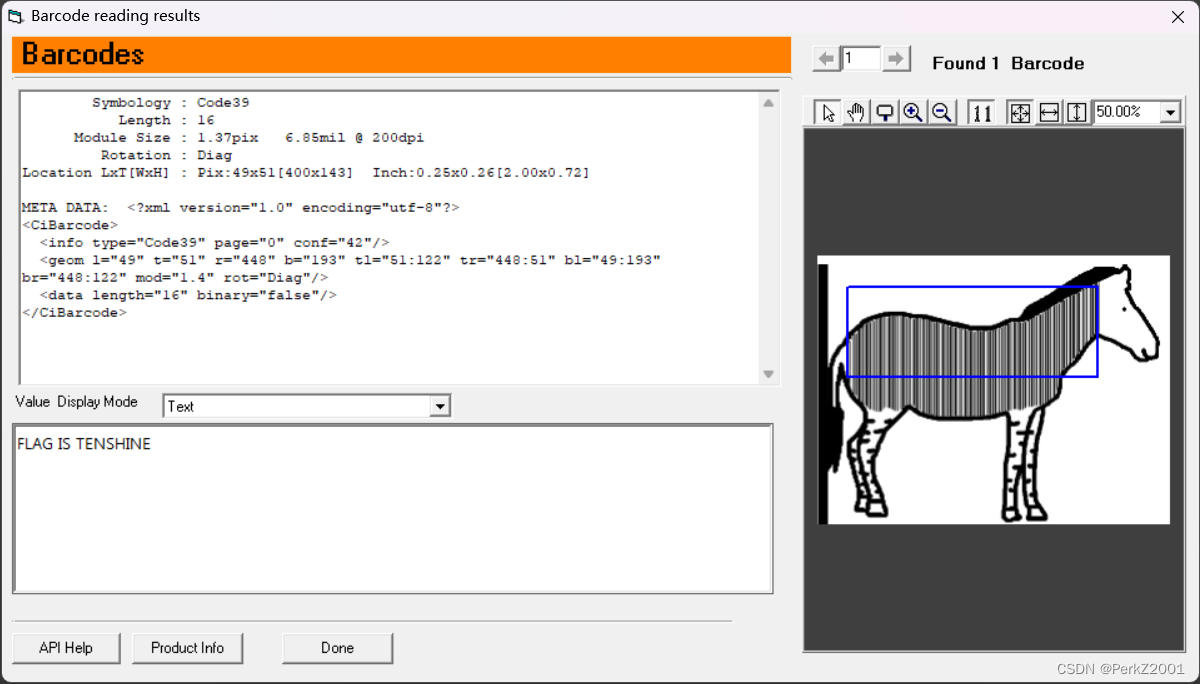Go to previous barcode arrow
Image resolution: width=1200 pixels, height=684 pixels.
[826, 59]
